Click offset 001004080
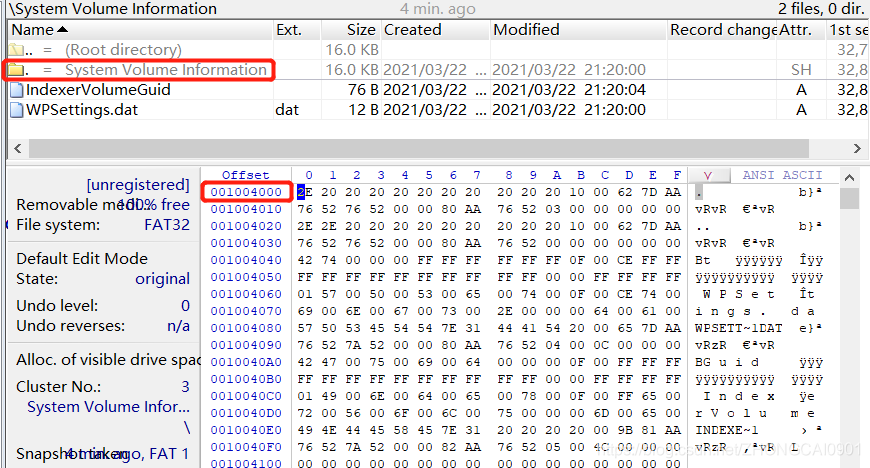This screenshot has height=468, width=870. (x=246, y=328)
